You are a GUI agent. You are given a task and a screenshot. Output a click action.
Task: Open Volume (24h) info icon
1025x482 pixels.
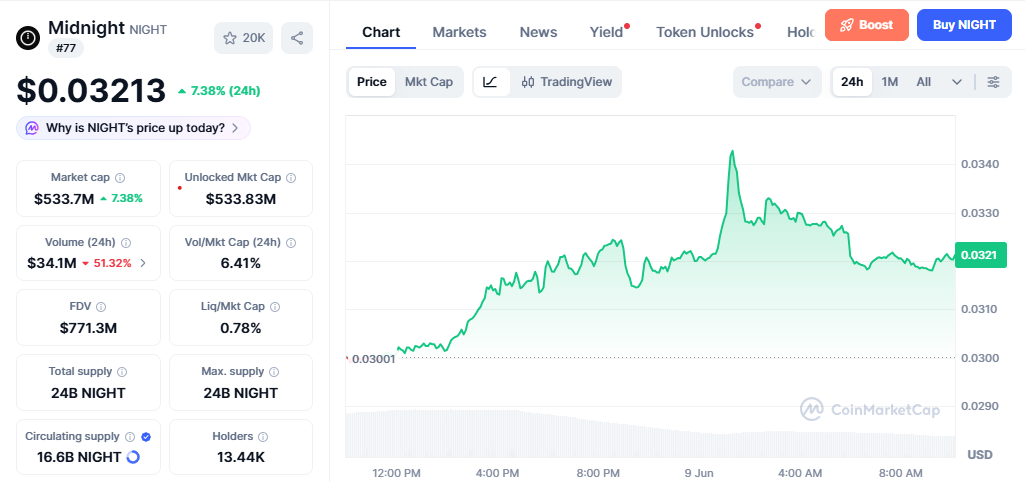[126, 243]
